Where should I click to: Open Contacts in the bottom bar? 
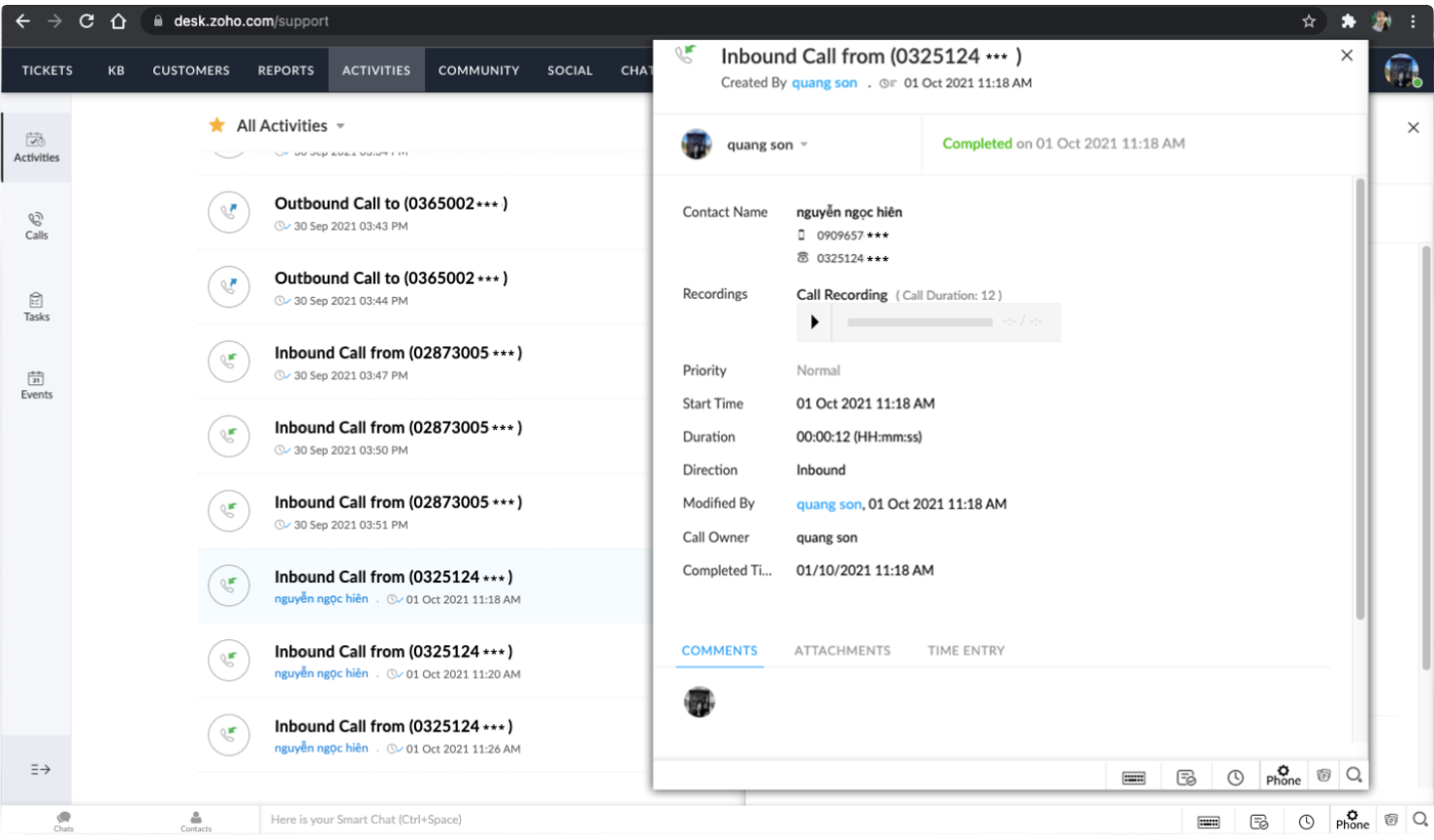pyautogui.click(x=195, y=821)
